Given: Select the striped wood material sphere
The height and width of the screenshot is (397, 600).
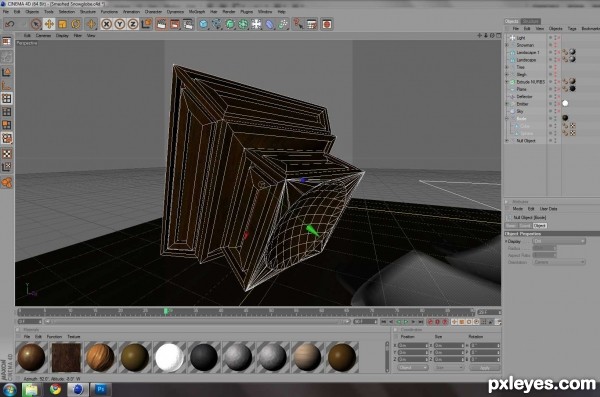Looking at the screenshot, I should coord(99,357).
